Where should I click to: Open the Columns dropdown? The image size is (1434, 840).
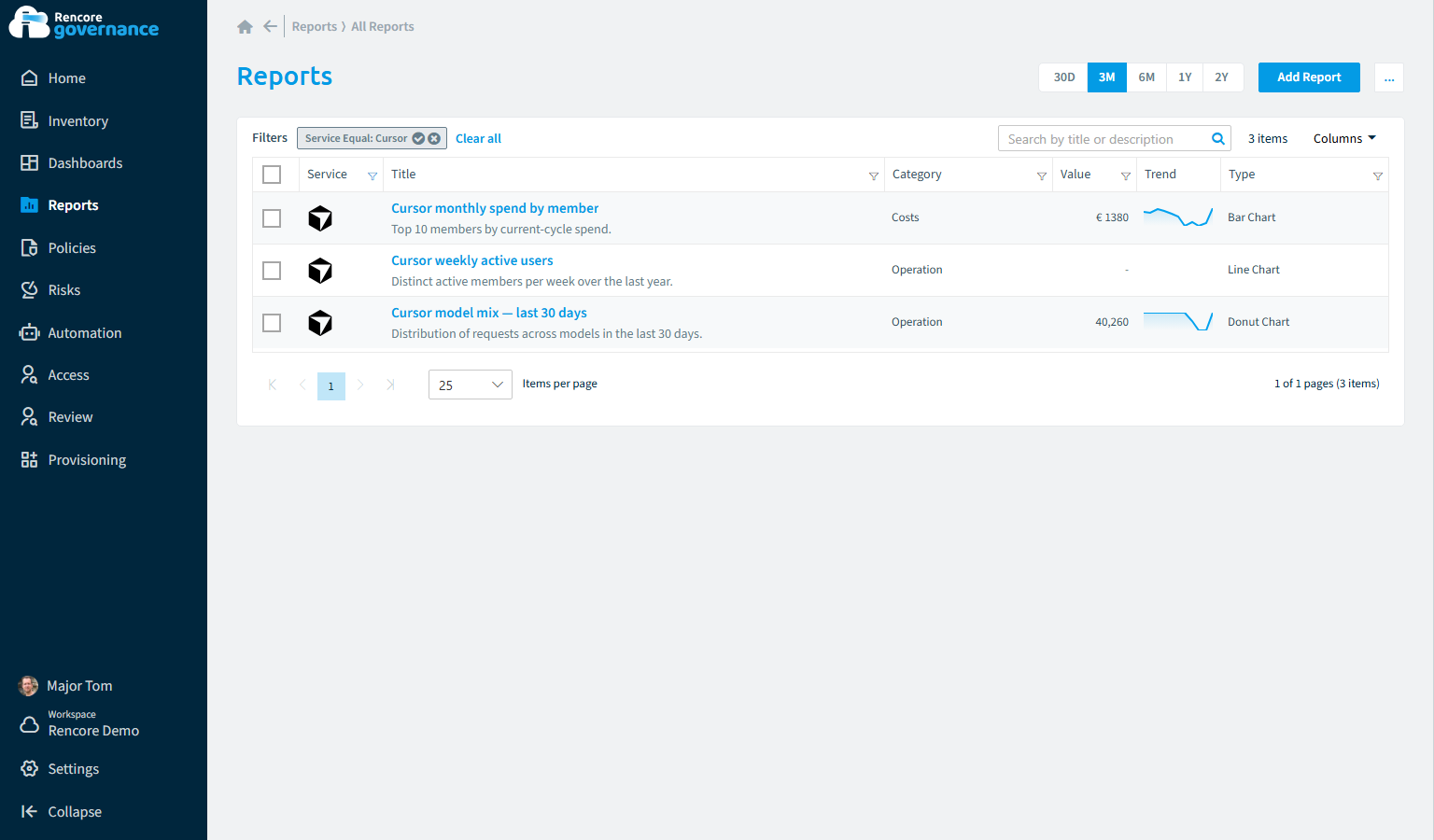(1344, 139)
